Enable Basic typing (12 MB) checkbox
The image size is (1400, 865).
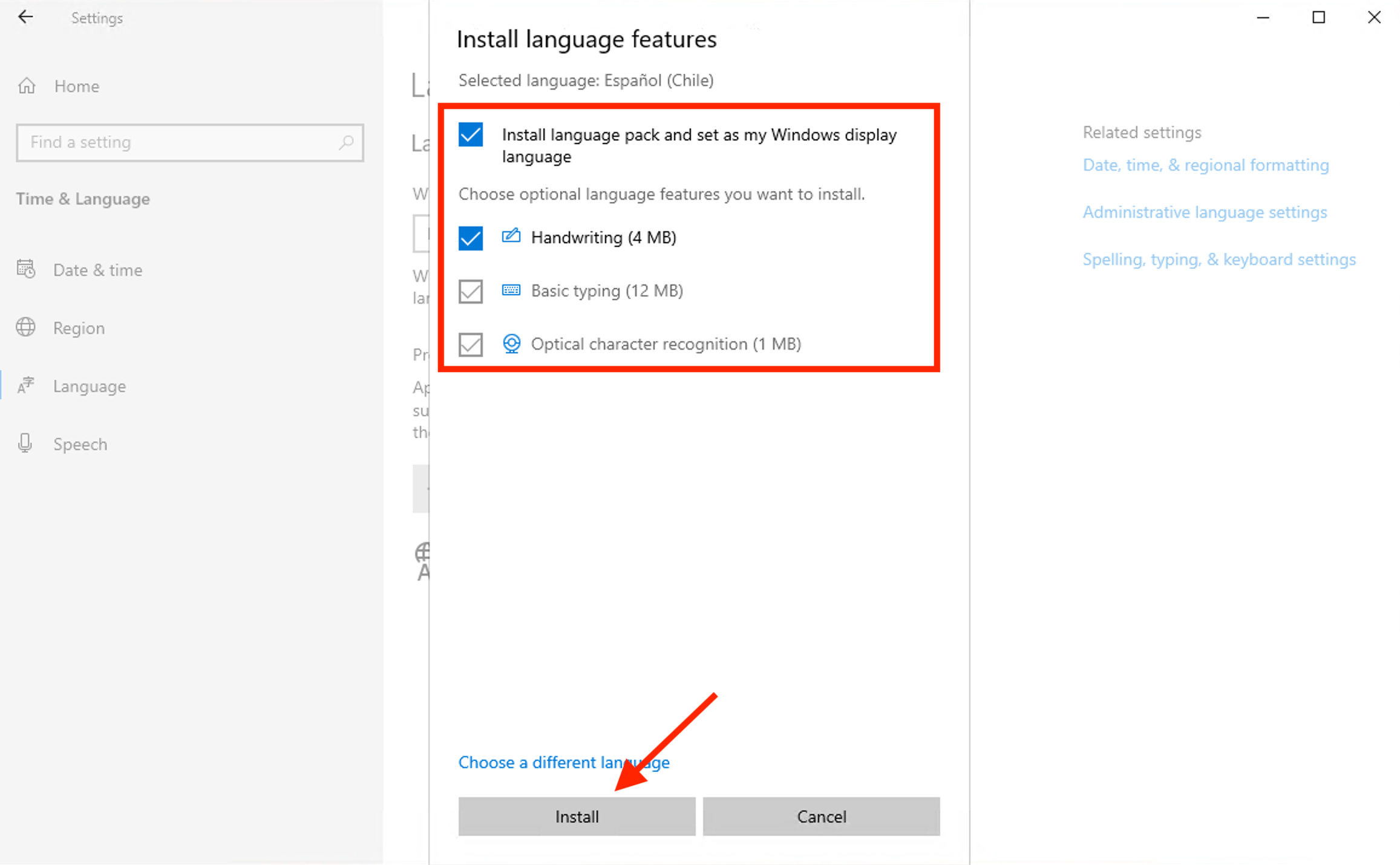(x=470, y=290)
